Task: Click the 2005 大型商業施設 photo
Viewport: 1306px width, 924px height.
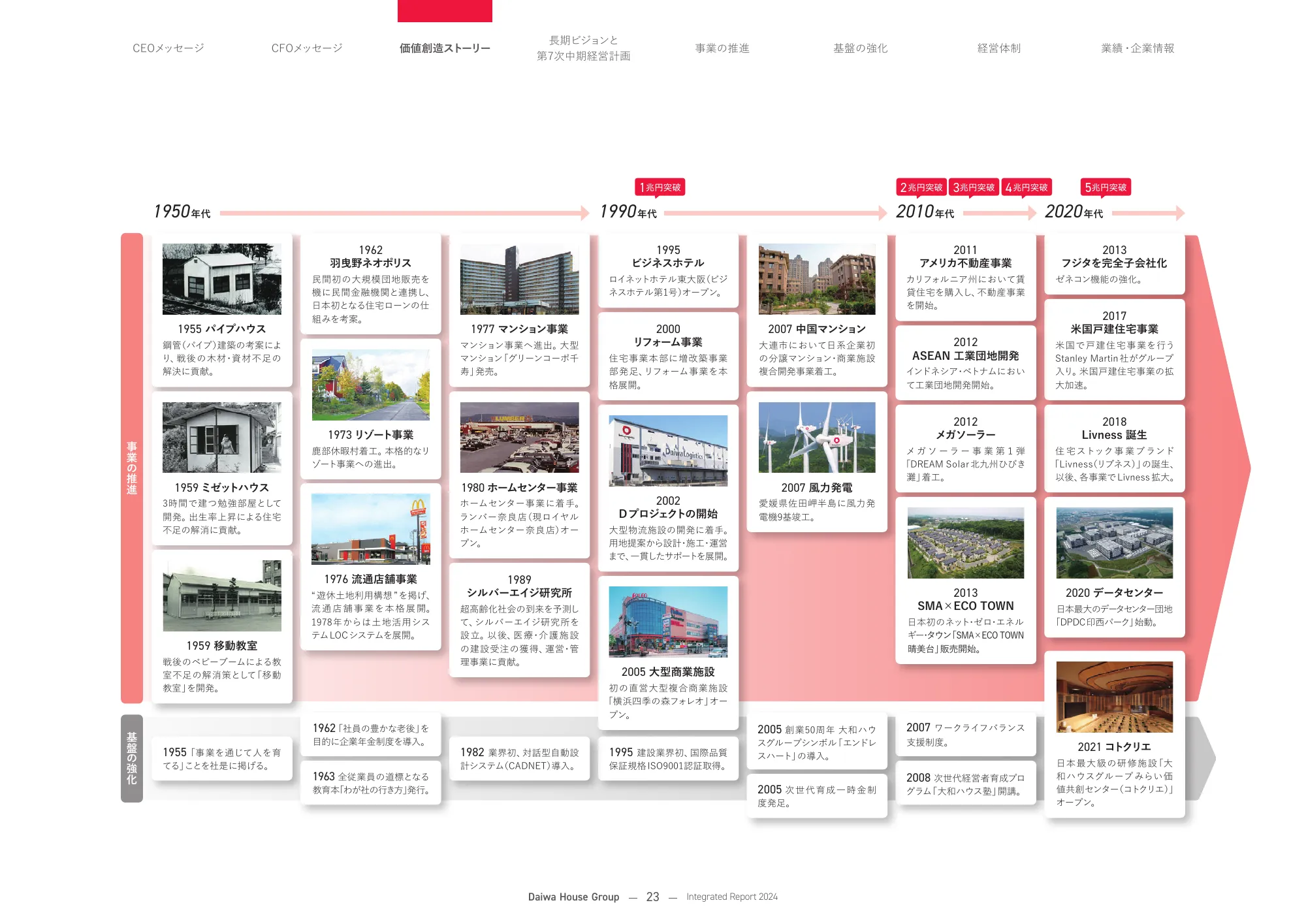Action: tap(668, 622)
